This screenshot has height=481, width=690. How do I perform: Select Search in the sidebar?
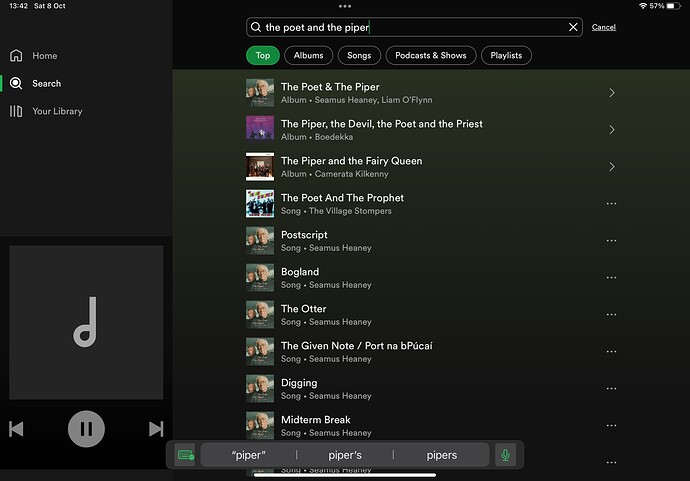pyautogui.click(x=35, y=84)
